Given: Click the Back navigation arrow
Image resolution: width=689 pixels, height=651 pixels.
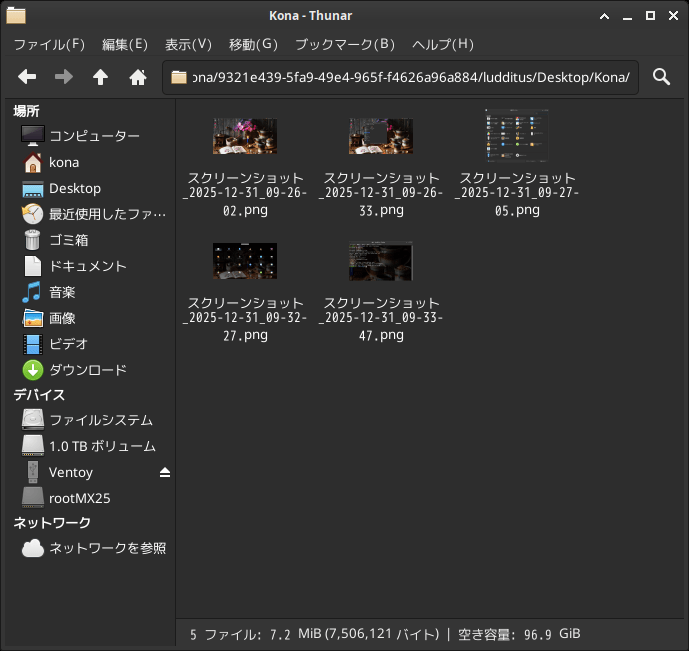Looking at the screenshot, I should [x=27, y=77].
